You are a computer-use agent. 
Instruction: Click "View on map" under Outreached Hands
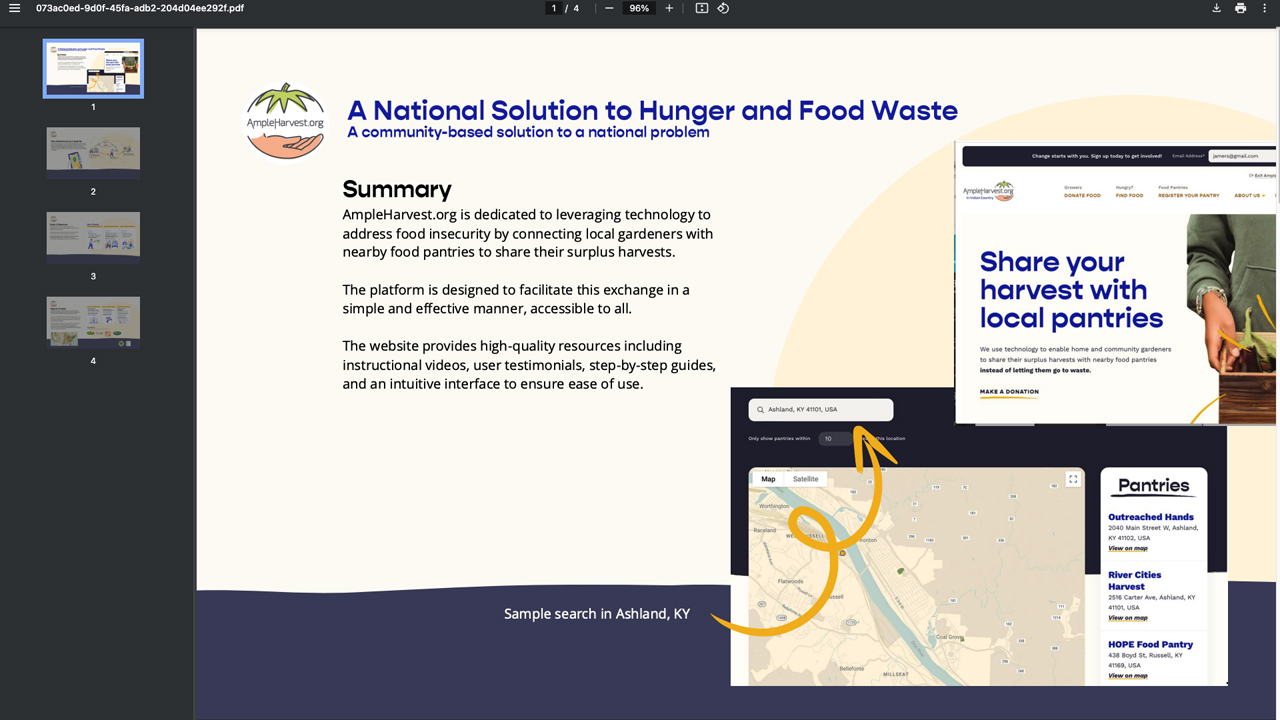pyautogui.click(x=1128, y=548)
